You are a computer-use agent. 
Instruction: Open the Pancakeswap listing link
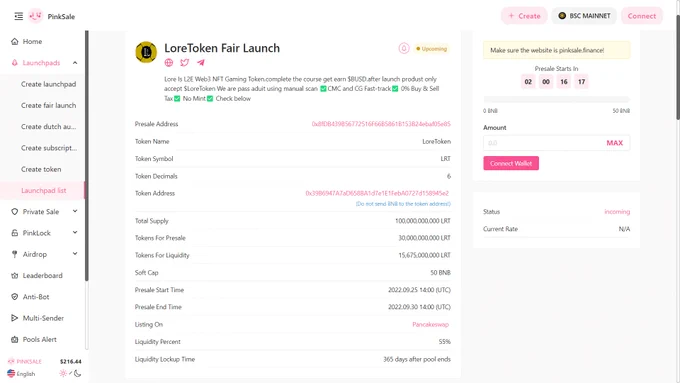click(430, 324)
